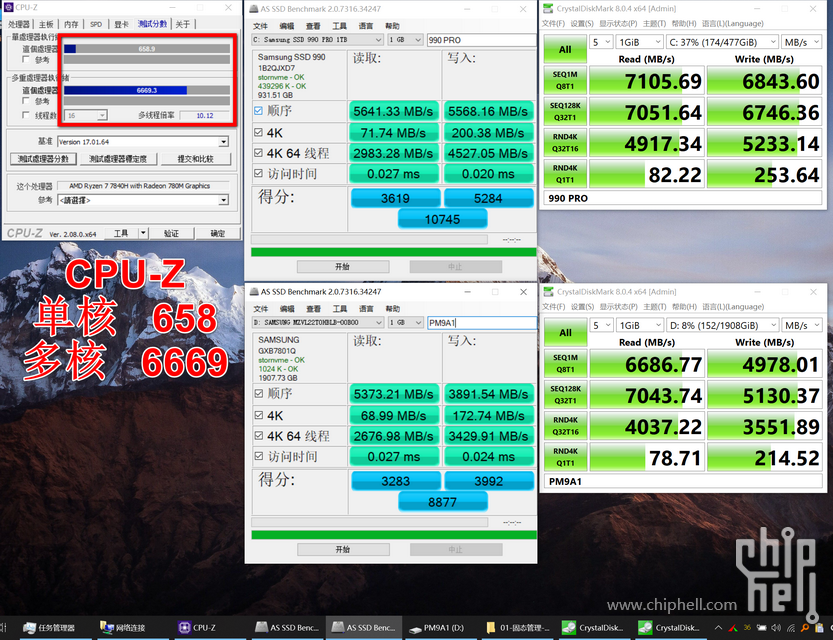Show hidden tray icons with the chevron

click(718, 628)
